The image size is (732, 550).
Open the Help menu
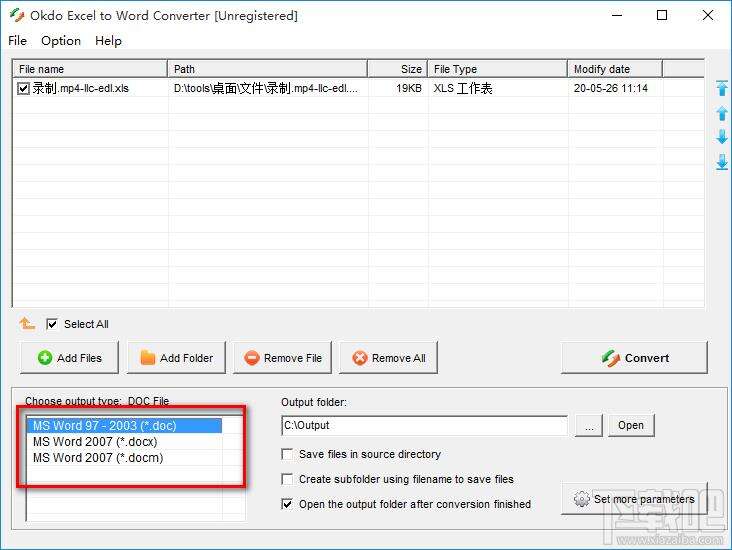108,41
